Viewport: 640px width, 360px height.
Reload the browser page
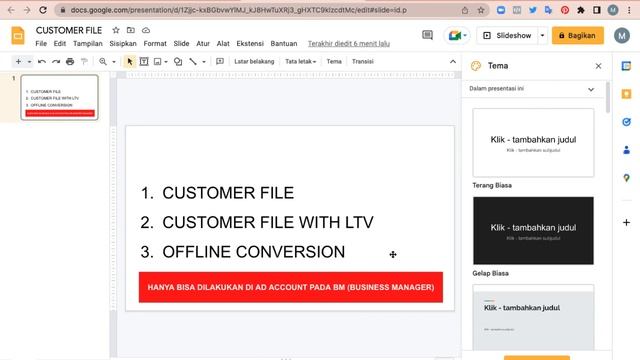coord(43,10)
